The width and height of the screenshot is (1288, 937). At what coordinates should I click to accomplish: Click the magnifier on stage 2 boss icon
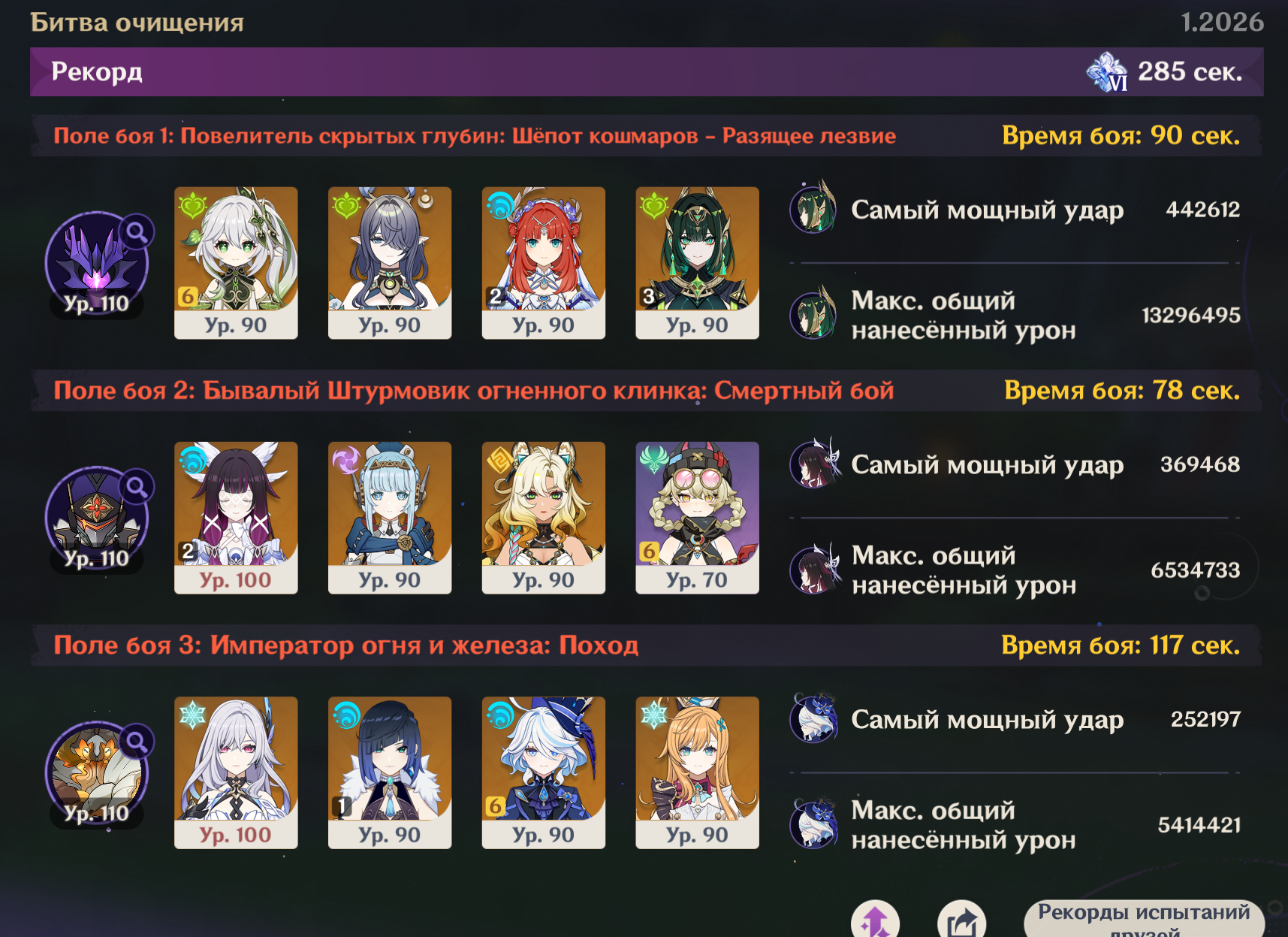(x=137, y=488)
